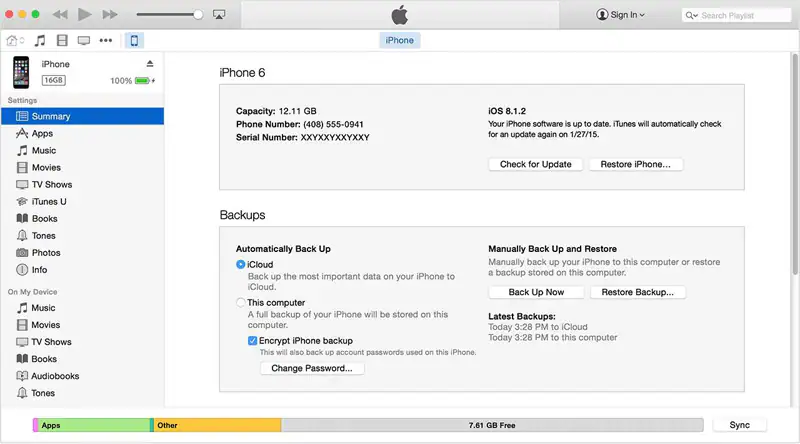Image resolution: width=800 pixels, height=444 pixels.
Task: Click the Check for Update button
Action: pyautogui.click(x=535, y=164)
